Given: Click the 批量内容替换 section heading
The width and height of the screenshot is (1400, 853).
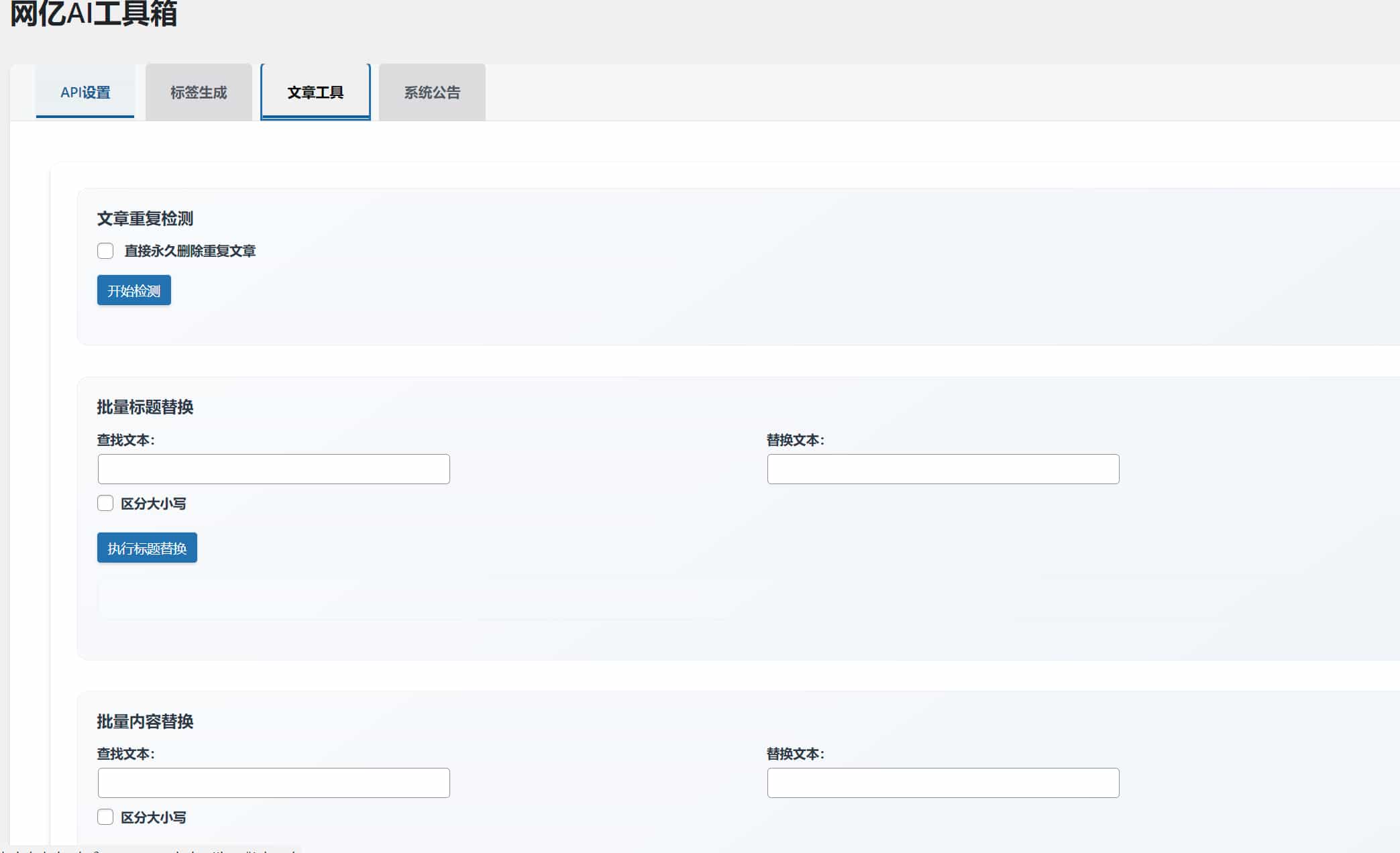Looking at the screenshot, I should coord(145,722).
